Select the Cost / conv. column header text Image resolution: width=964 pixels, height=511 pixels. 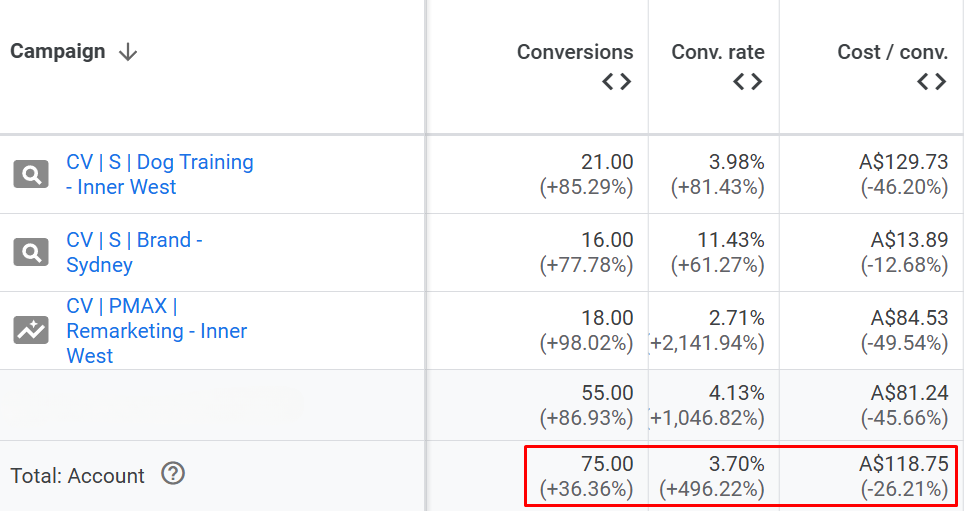pyautogui.click(x=892, y=52)
